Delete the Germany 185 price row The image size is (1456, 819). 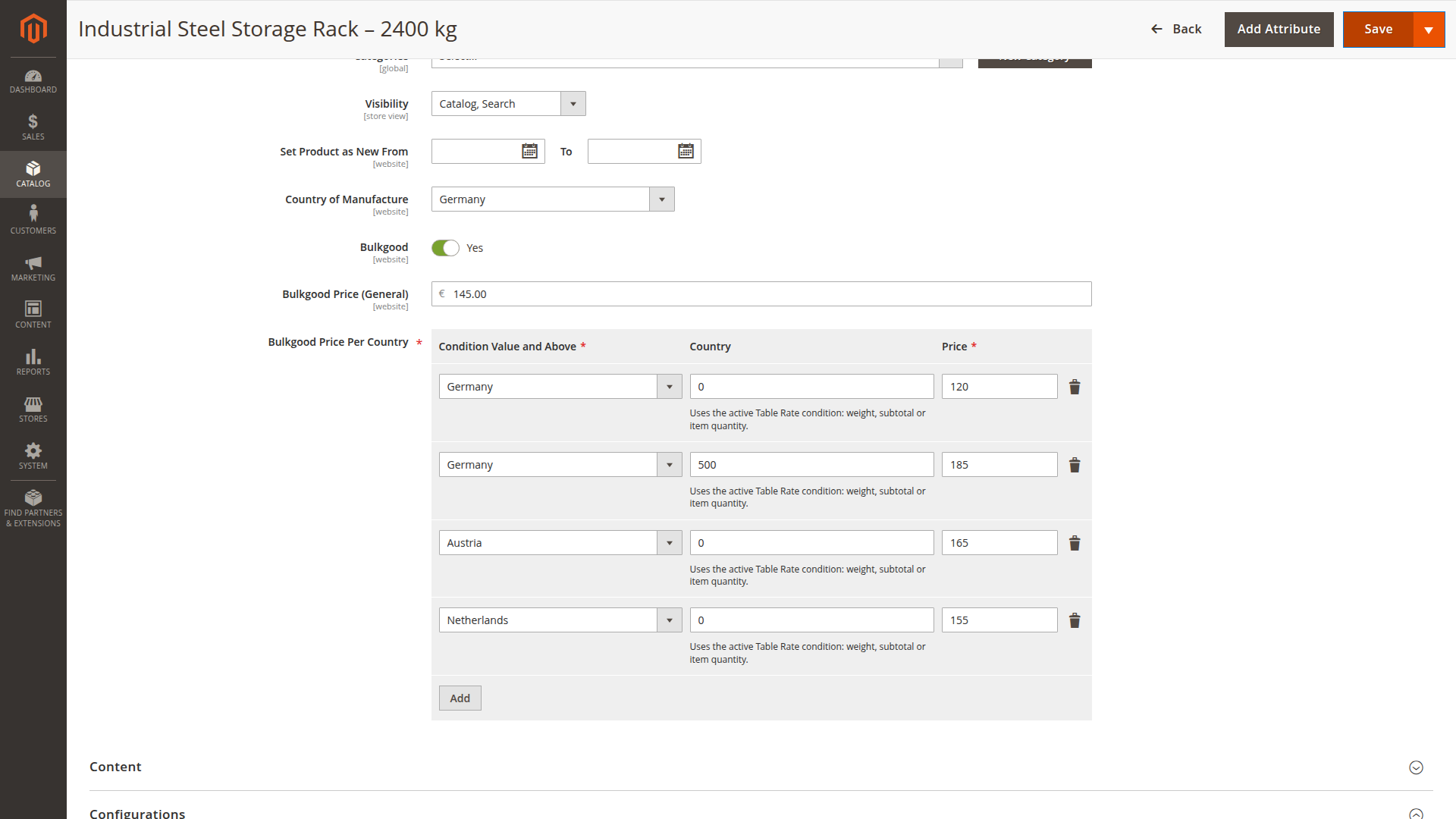[x=1075, y=465]
